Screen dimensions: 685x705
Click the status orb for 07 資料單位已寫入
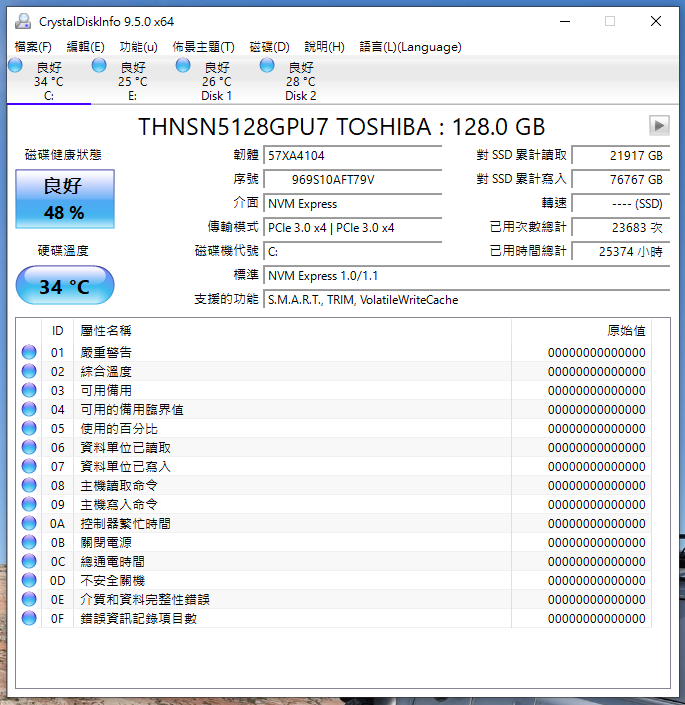29,466
